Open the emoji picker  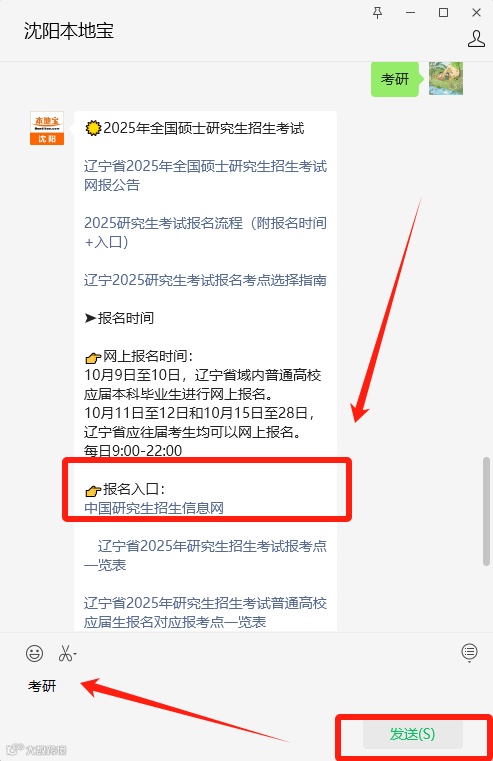(34, 653)
